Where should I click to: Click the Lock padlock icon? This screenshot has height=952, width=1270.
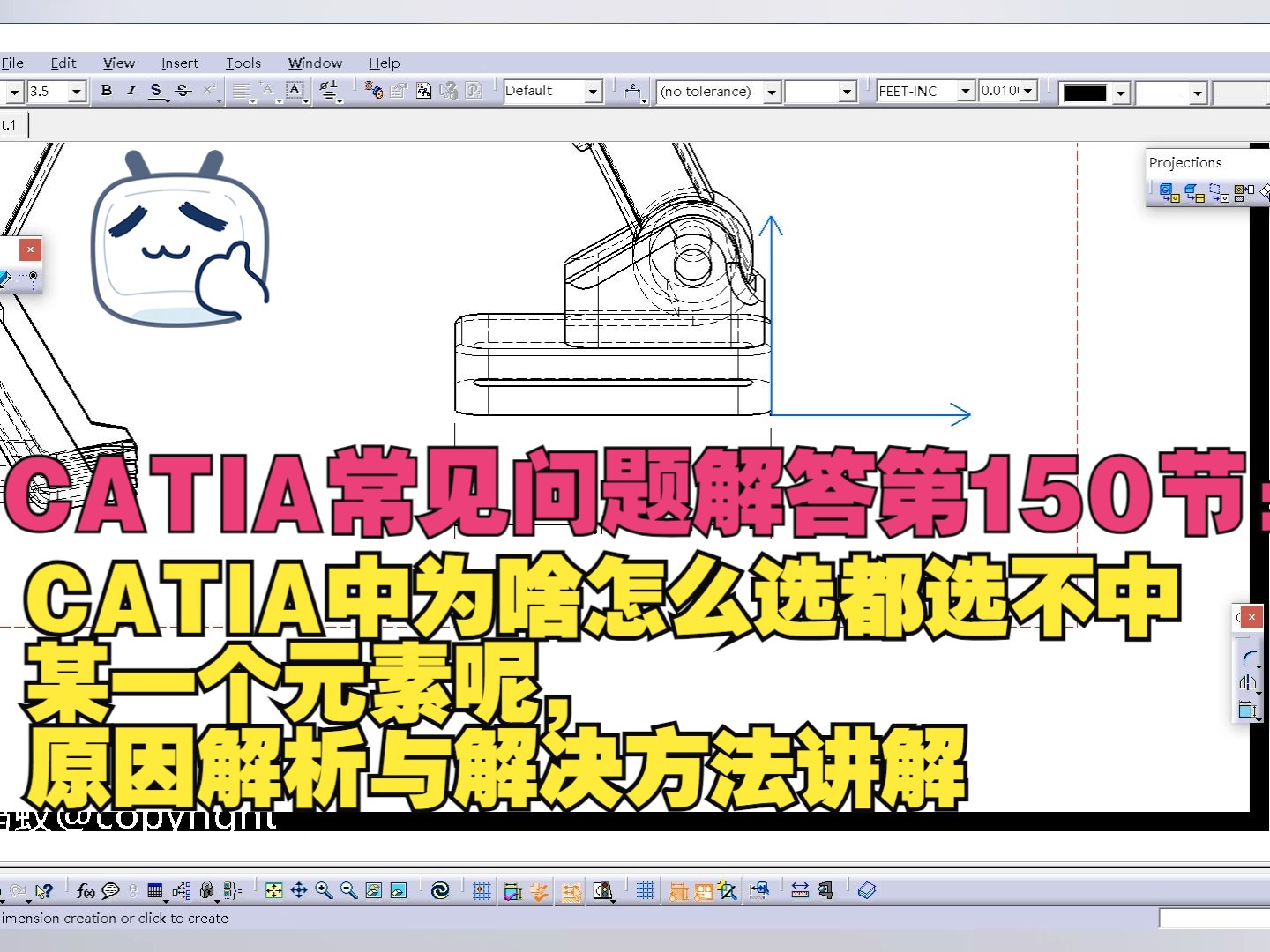pyautogui.click(x=207, y=890)
